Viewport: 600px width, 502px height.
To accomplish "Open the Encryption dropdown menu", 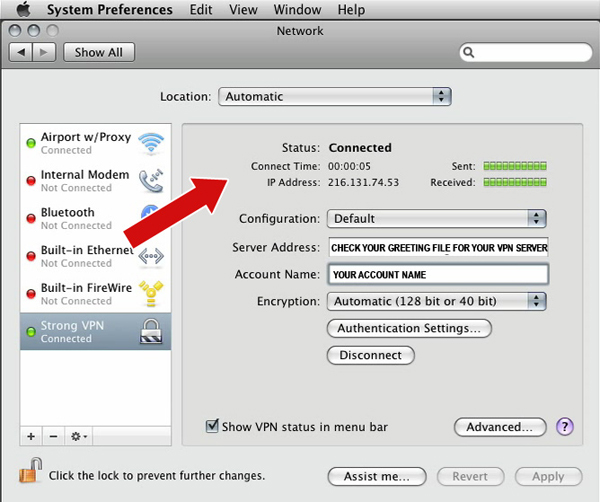I will [x=437, y=301].
